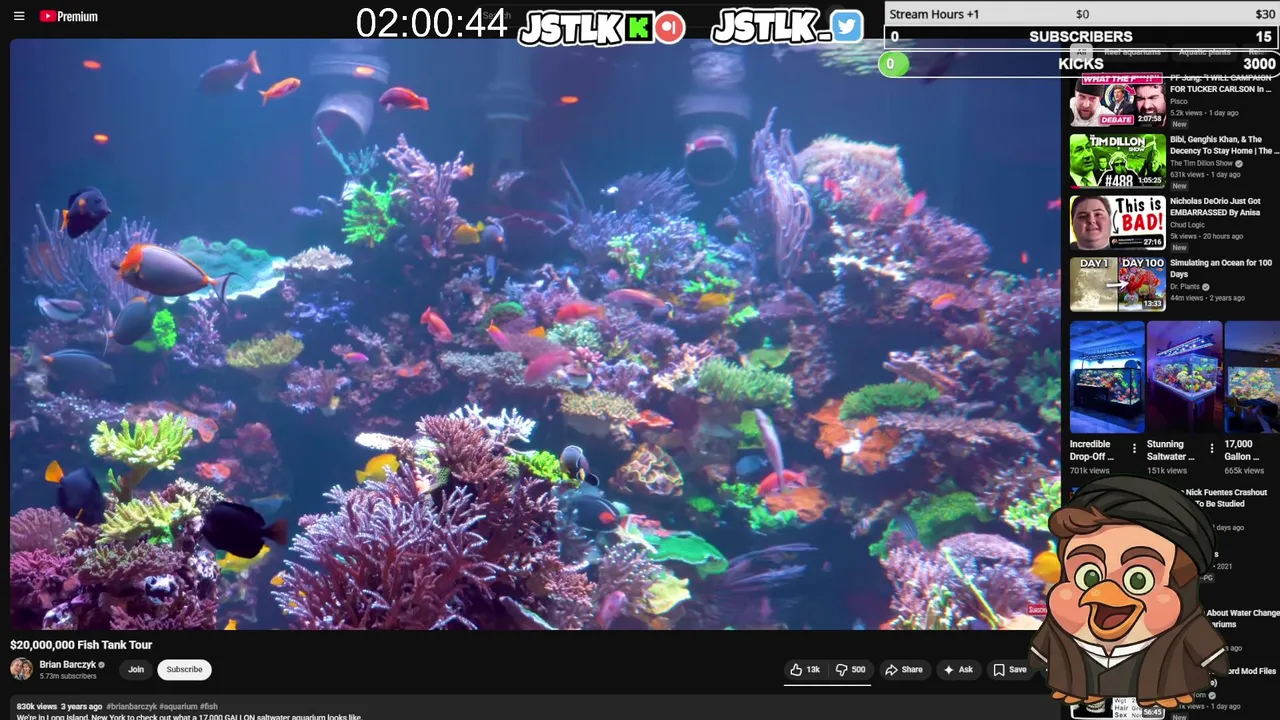The image size is (1280, 720).
Task: Go to YouTube Premium home logo
Action: pyautogui.click(x=69, y=16)
